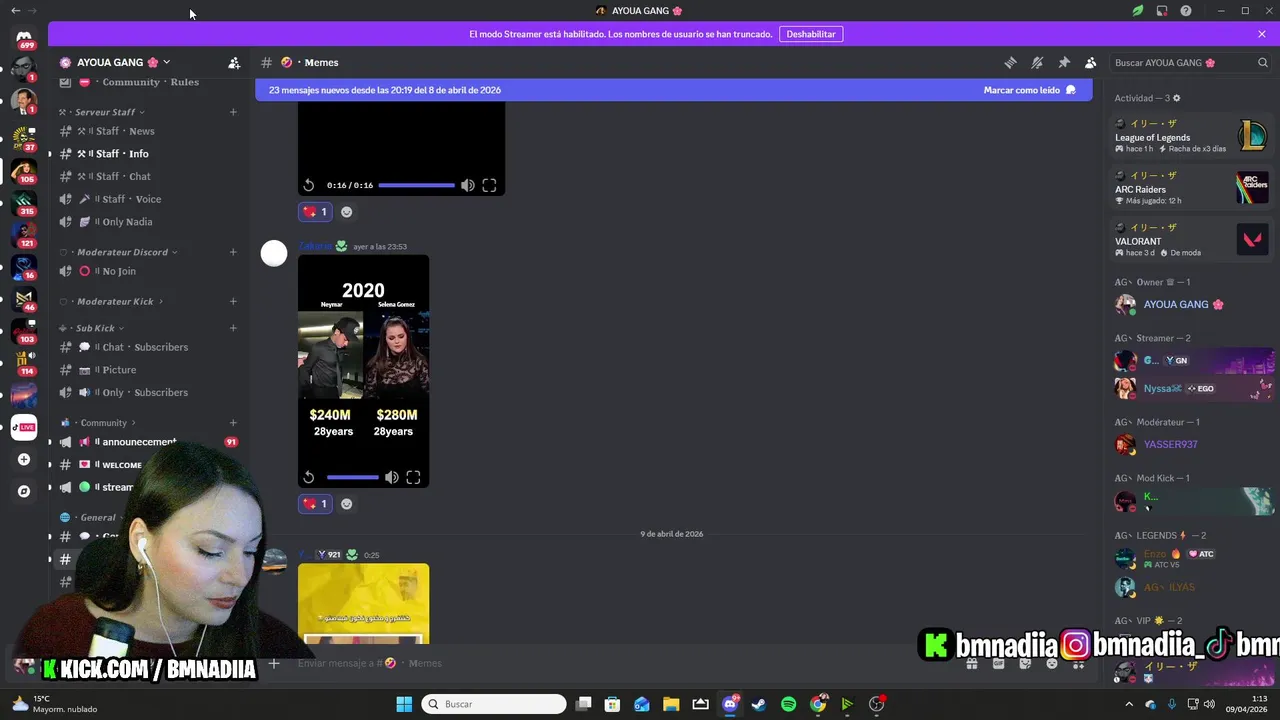Click heart reaction under 2020 video
This screenshot has height=720, width=1280.
315,504
